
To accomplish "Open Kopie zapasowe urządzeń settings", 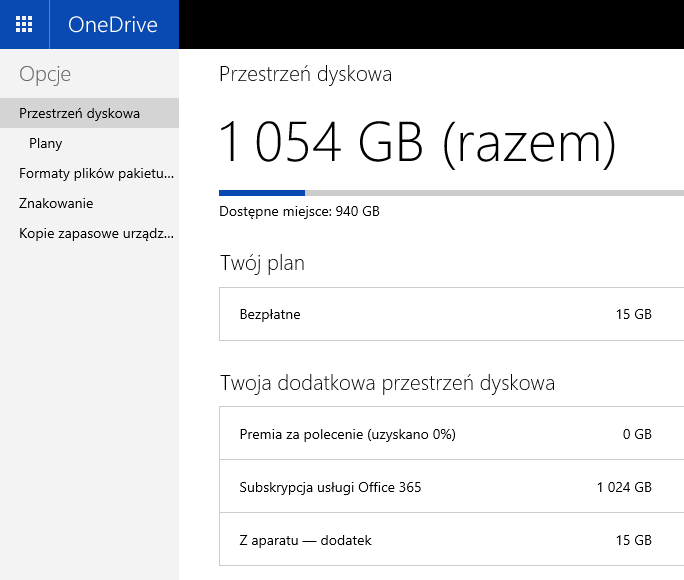I will point(96,233).
